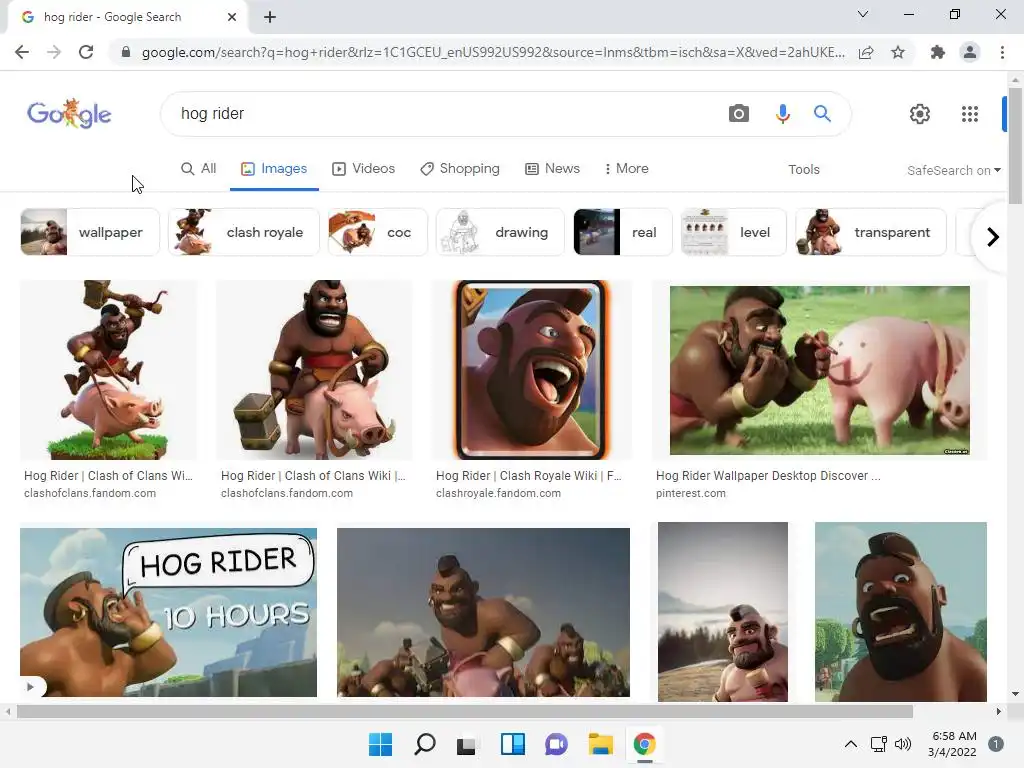Switch to the All results tab
The height and width of the screenshot is (768, 1024).
tap(199, 168)
